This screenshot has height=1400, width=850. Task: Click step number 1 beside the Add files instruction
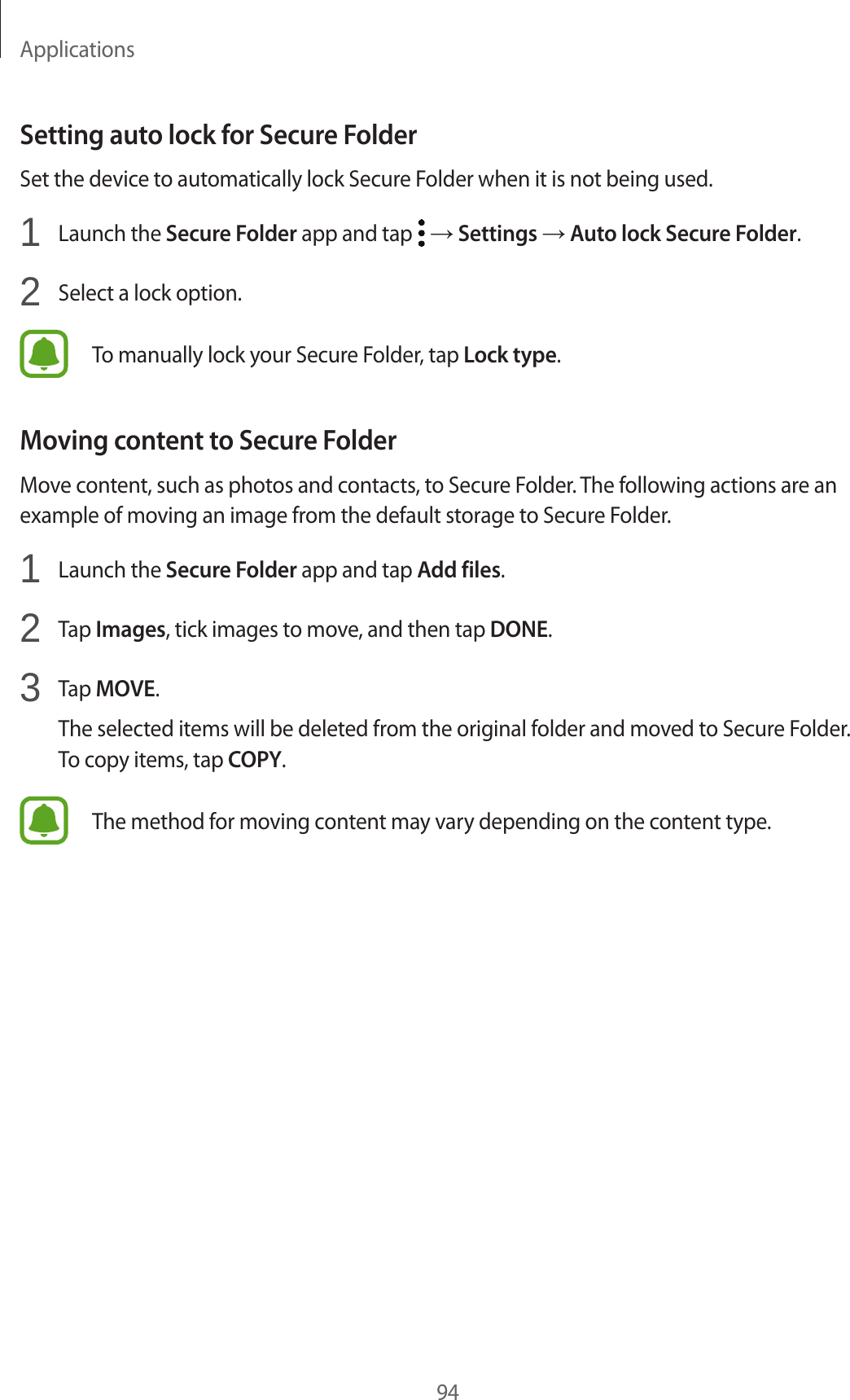point(30,569)
